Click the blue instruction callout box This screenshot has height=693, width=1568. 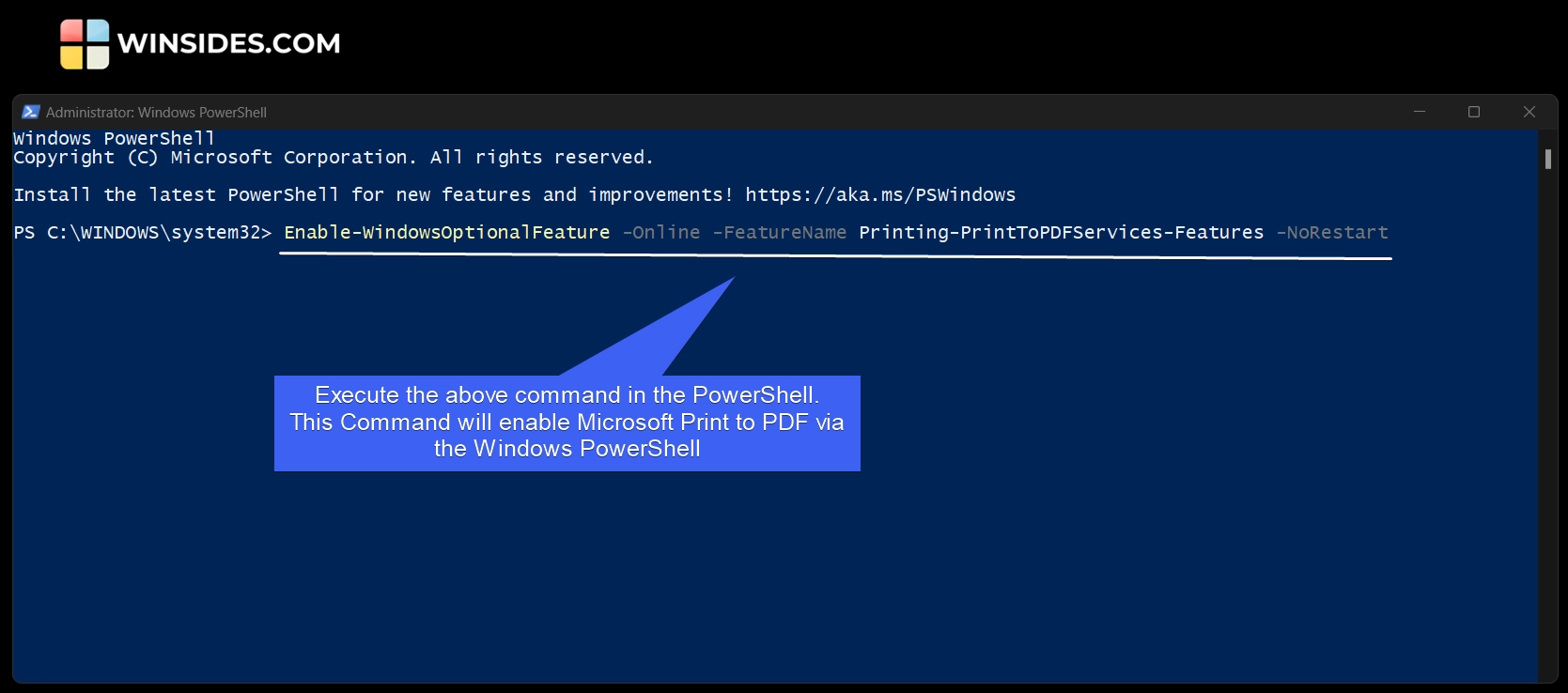(567, 423)
